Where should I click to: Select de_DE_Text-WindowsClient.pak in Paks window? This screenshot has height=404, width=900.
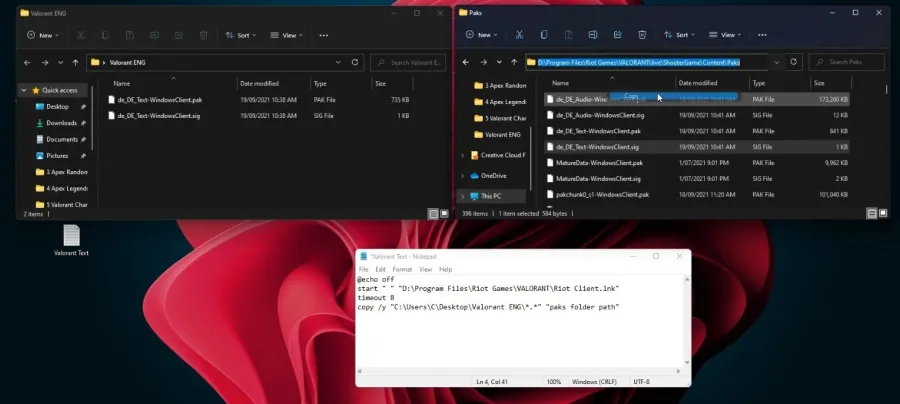(697, 131)
